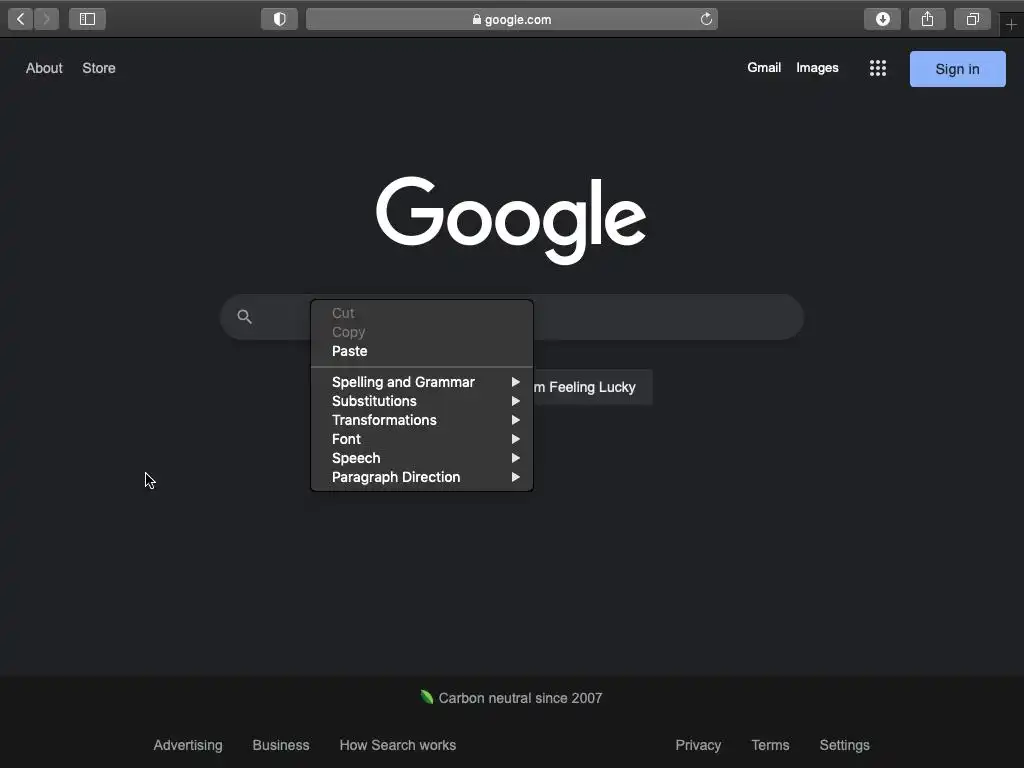Open How Search works link
This screenshot has width=1024, height=768.
(x=398, y=745)
